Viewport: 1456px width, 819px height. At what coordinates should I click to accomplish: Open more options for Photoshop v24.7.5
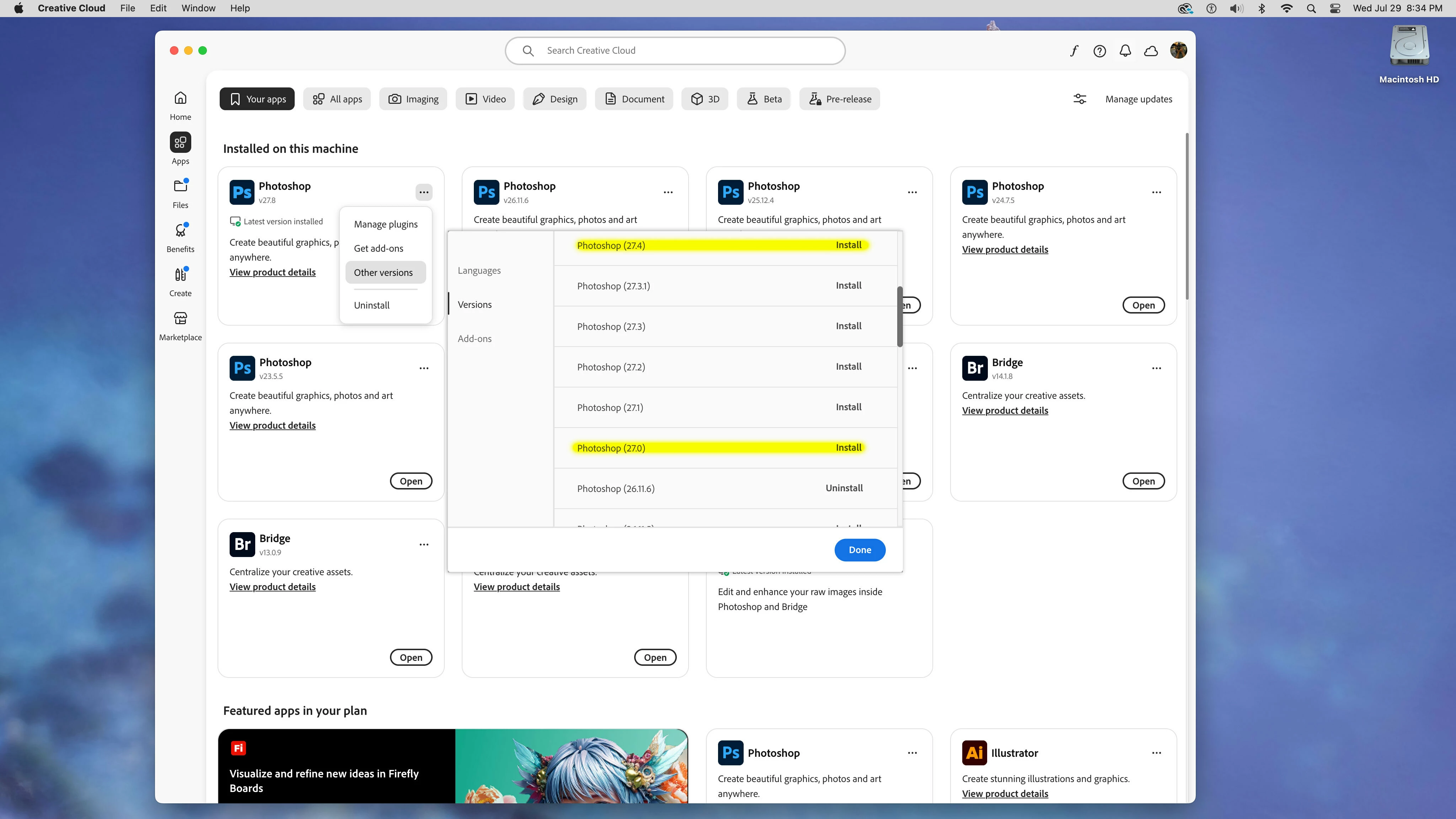[x=1156, y=192]
